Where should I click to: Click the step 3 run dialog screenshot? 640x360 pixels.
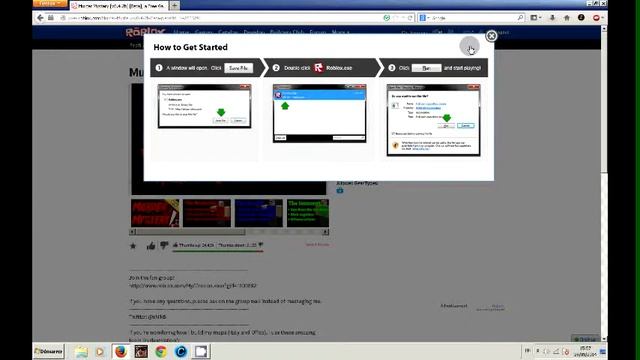click(x=433, y=120)
